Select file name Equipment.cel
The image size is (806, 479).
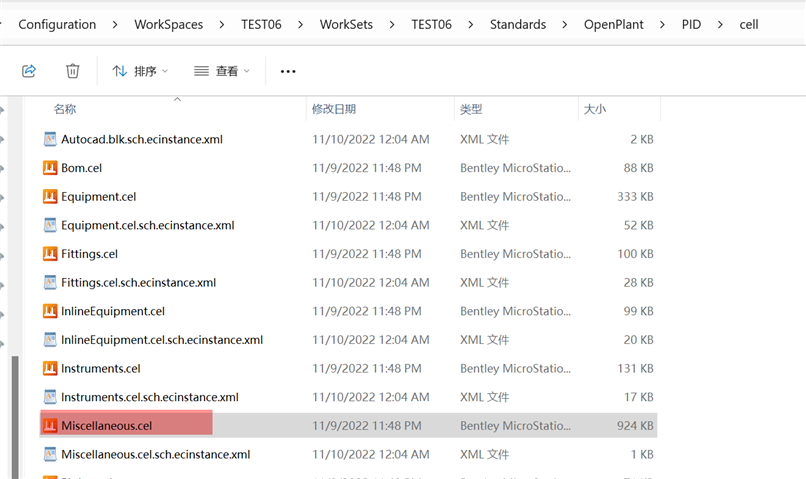tap(99, 197)
